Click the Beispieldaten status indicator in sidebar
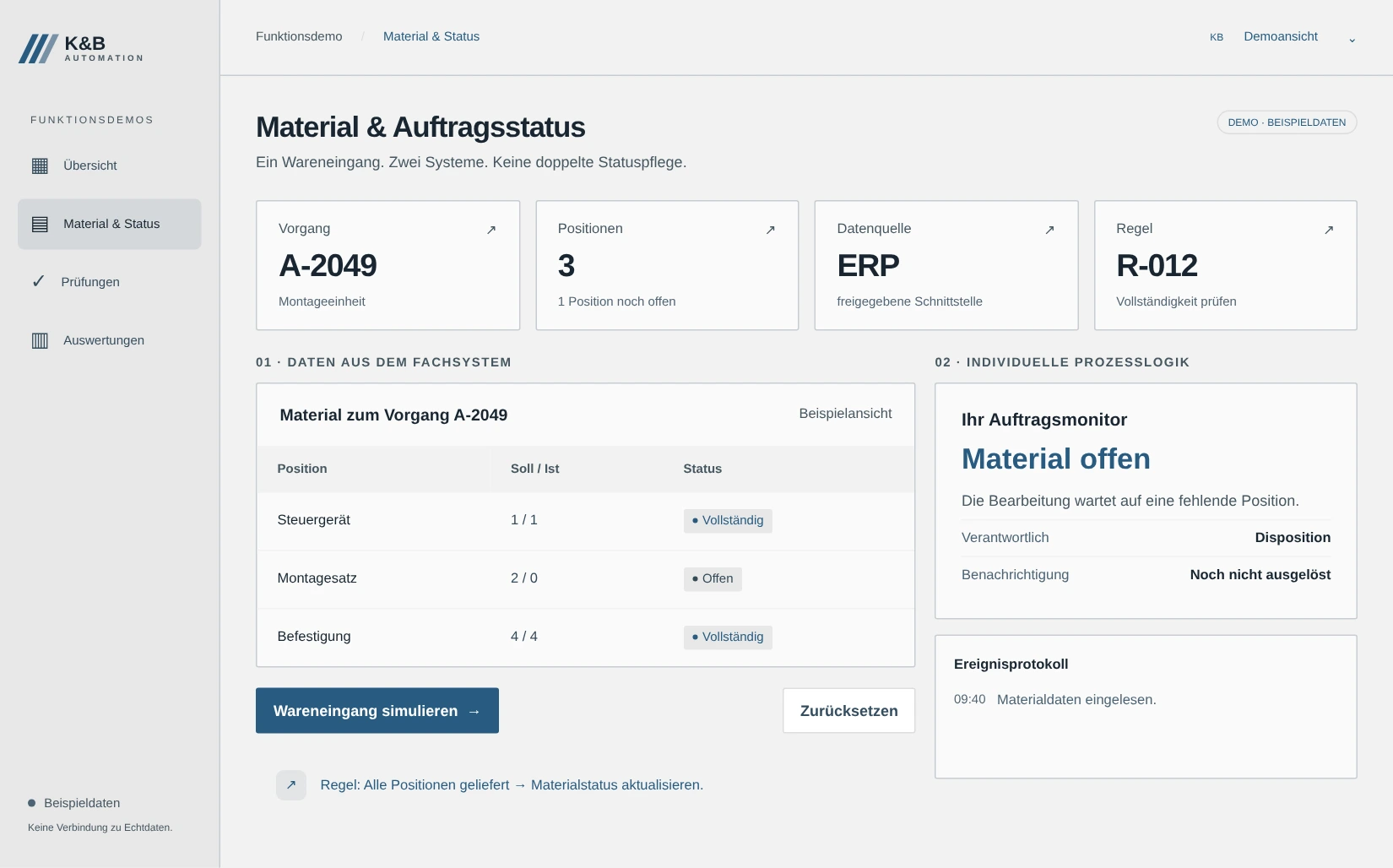Image resolution: width=1393 pixels, height=868 pixels. pyautogui.click(x=74, y=803)
